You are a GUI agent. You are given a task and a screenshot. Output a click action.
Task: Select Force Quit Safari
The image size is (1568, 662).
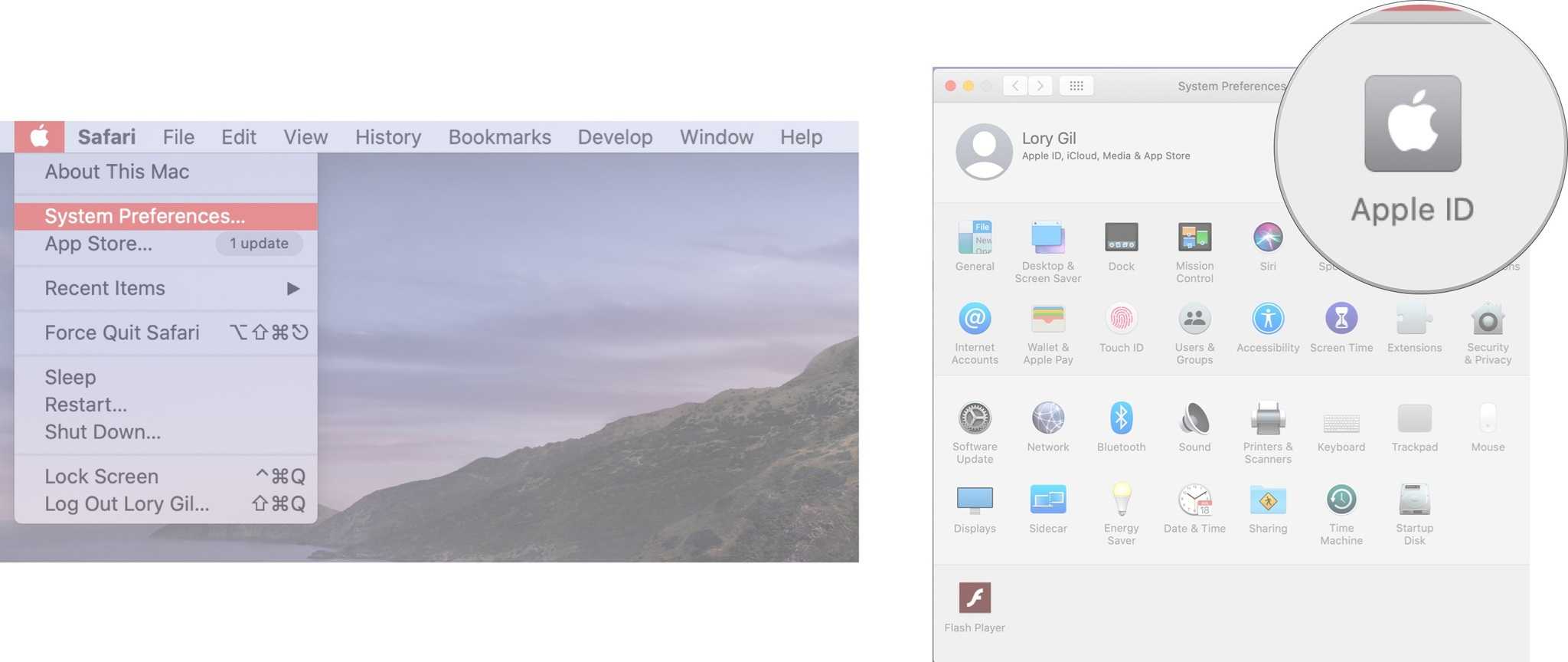click(x=165, y=333)
